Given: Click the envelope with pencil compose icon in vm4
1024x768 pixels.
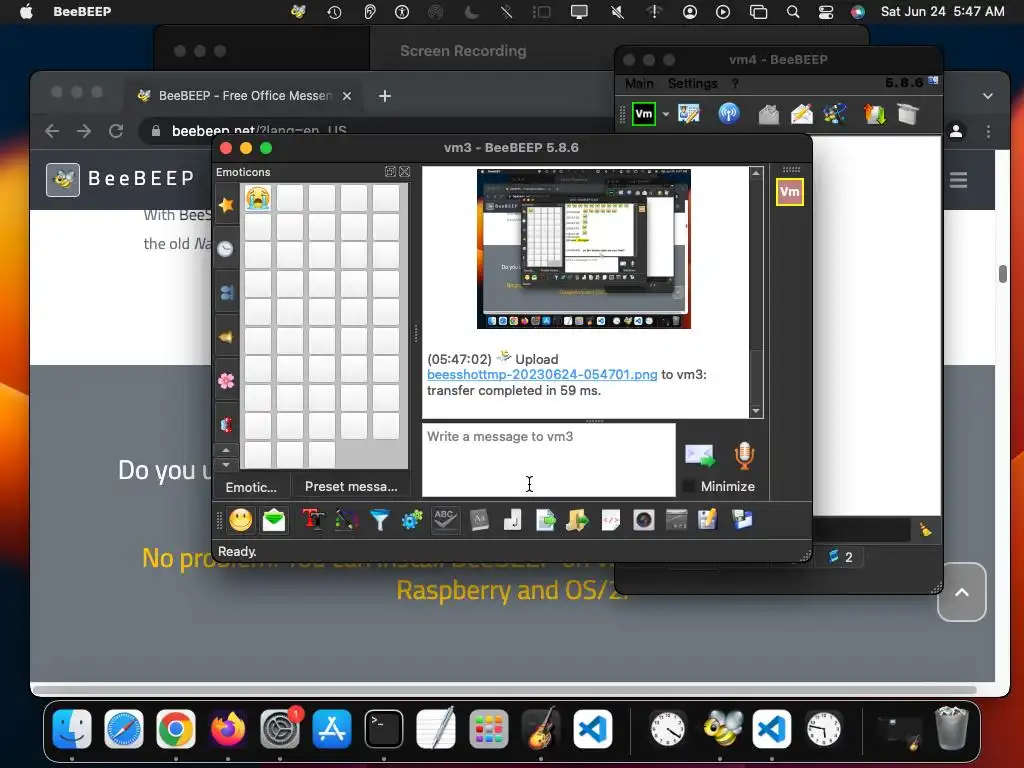Looking at the screenshot, I should coord(802,114).
